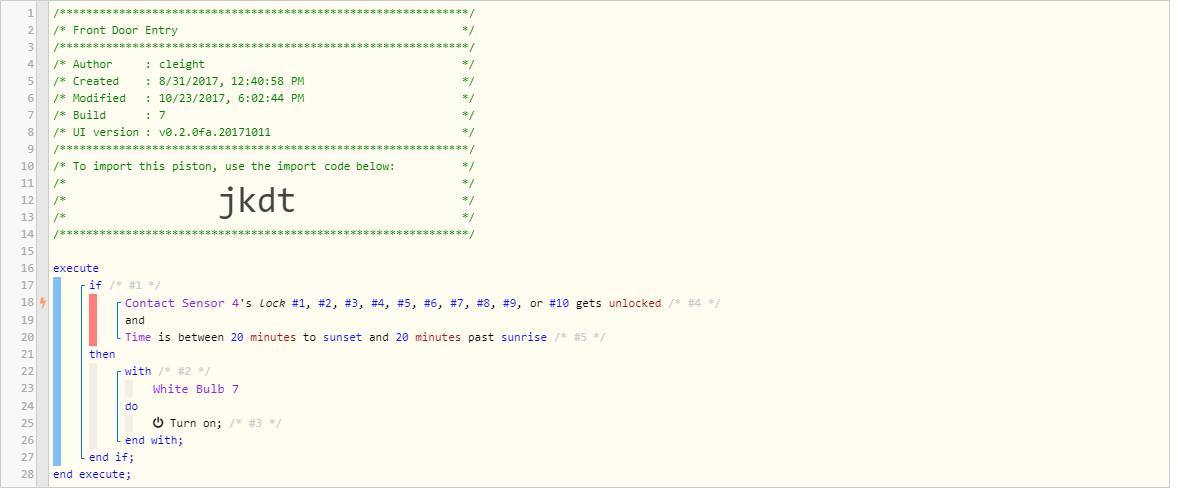The image size is (1178, 496).
Task: Click the power icon beside Turn on
Action: click(158, 423)
